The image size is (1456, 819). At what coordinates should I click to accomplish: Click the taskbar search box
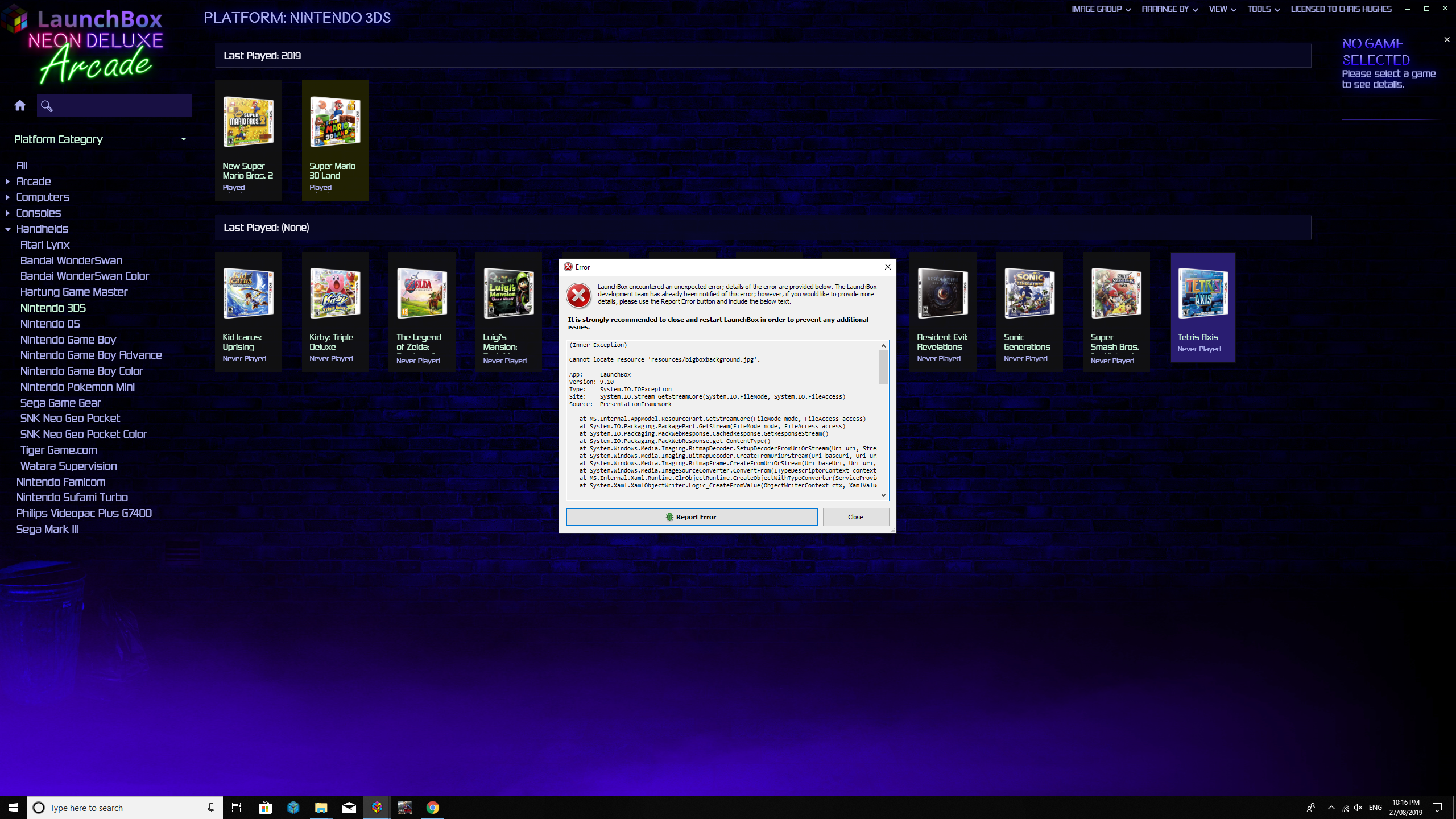[125, 808]
